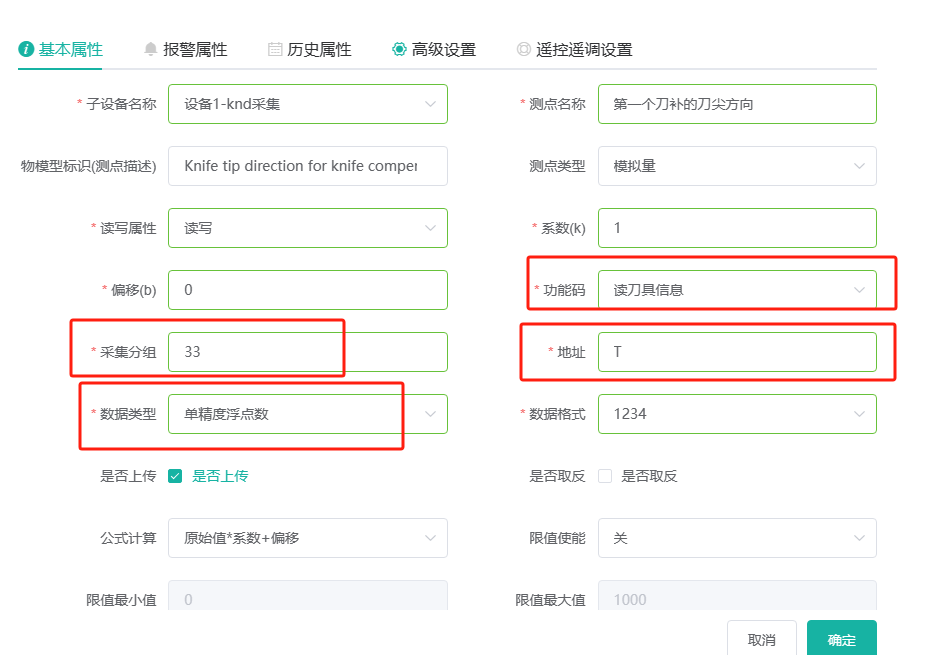The image size is (925, 655).
Task: Switch to the 历史属性 tab
Action: (309, 50)
